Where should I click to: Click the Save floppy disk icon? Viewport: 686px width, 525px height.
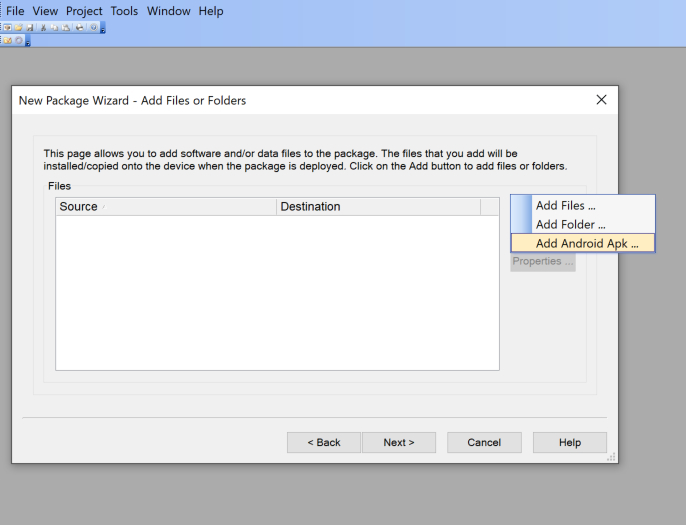[30, 28]
